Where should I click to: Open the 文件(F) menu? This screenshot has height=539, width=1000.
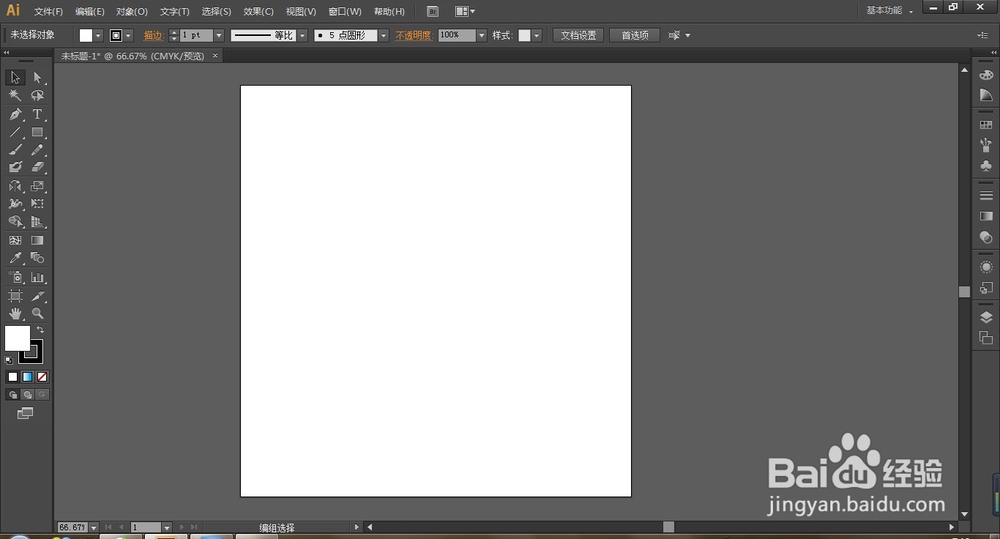point(48,11)
